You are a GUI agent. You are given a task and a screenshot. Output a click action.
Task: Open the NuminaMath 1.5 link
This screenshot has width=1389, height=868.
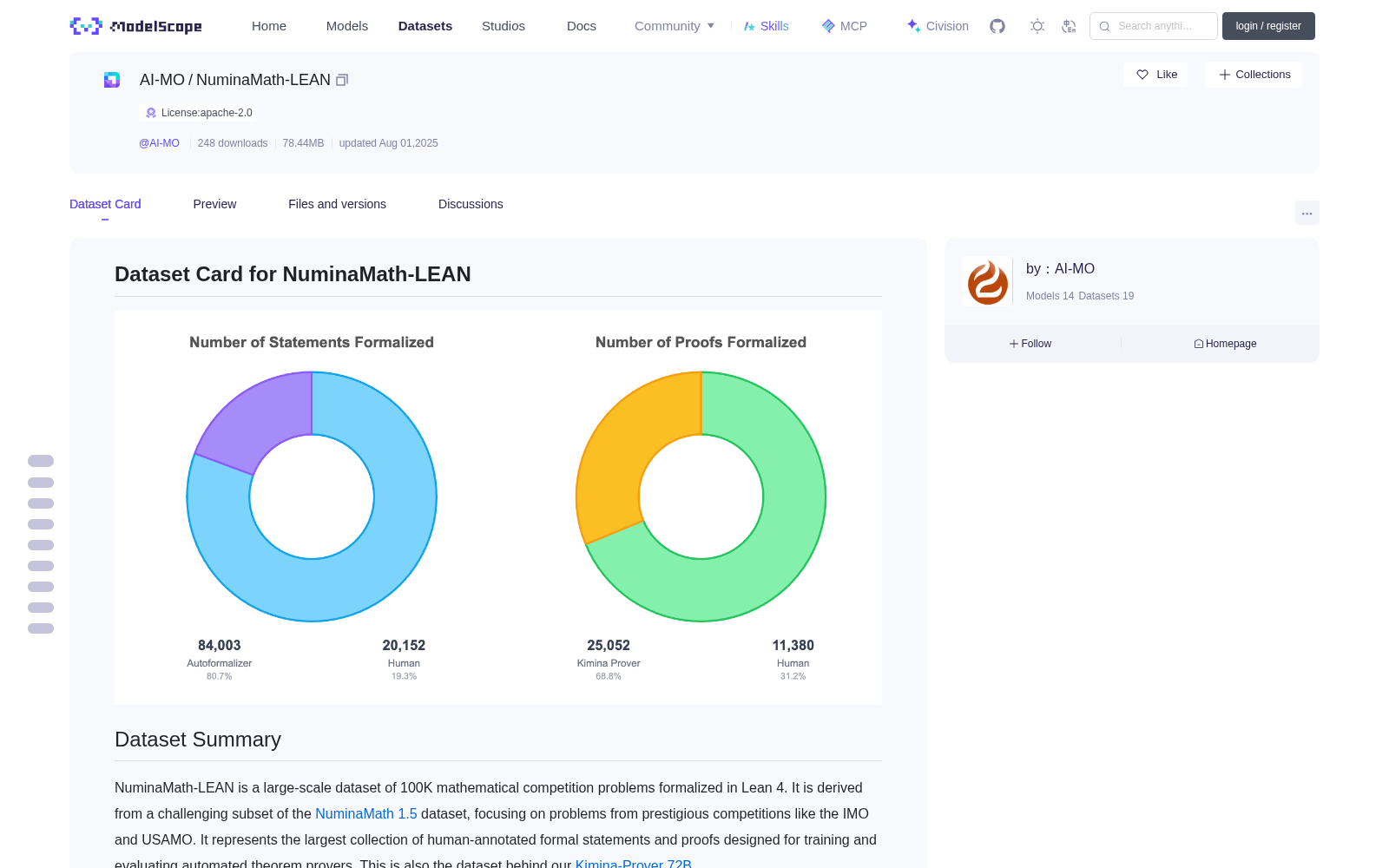click(x=365, y=813)
